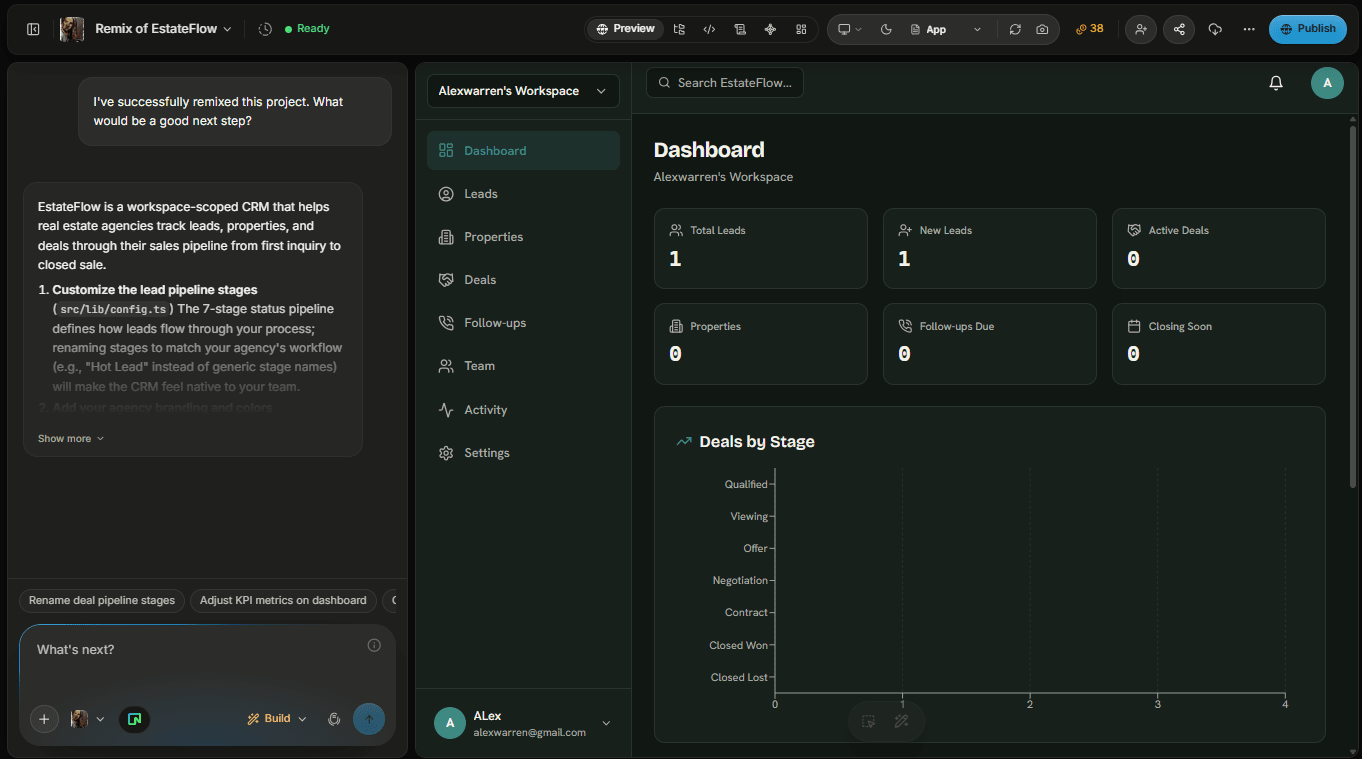The width and height of the screenshot is (1362, 759).
Task: Click the notifications bell icon
Action: click(1276, 83)
